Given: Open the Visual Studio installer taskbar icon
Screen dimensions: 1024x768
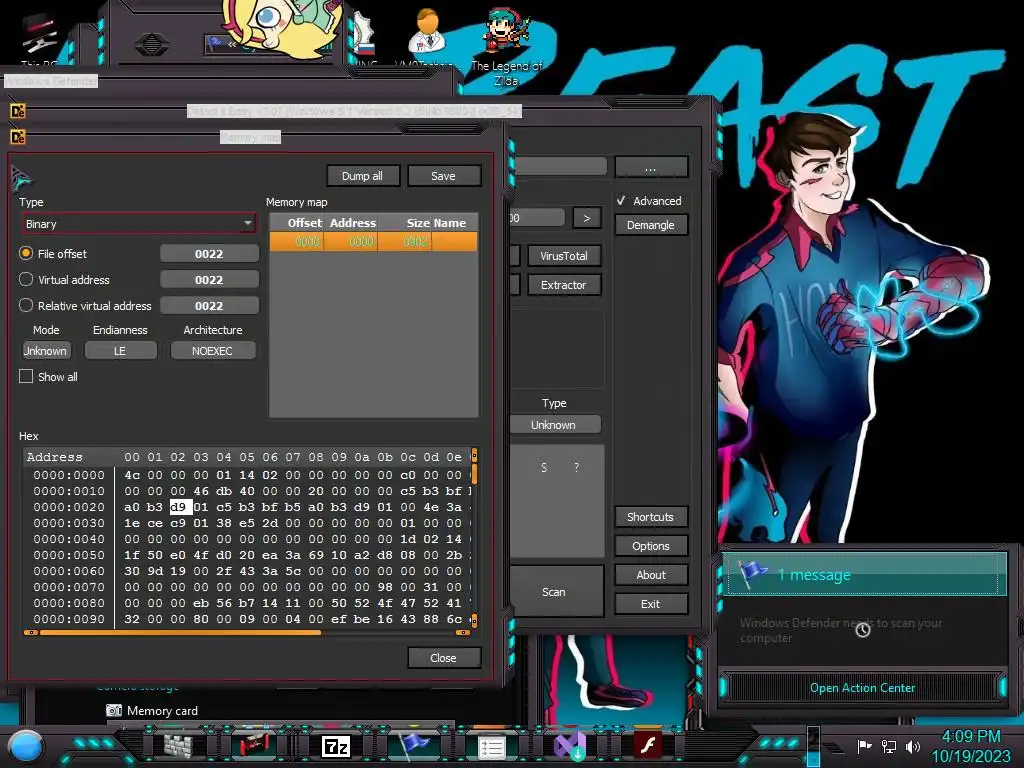Looking at the screenshot, I should [x=569, y=746].
